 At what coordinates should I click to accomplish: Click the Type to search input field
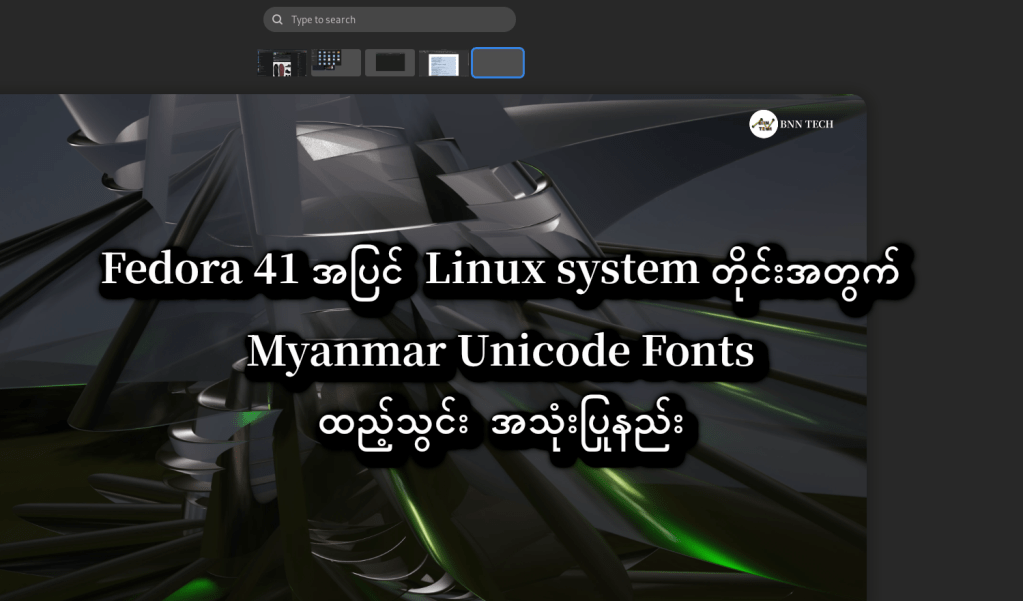click(389, 19)
